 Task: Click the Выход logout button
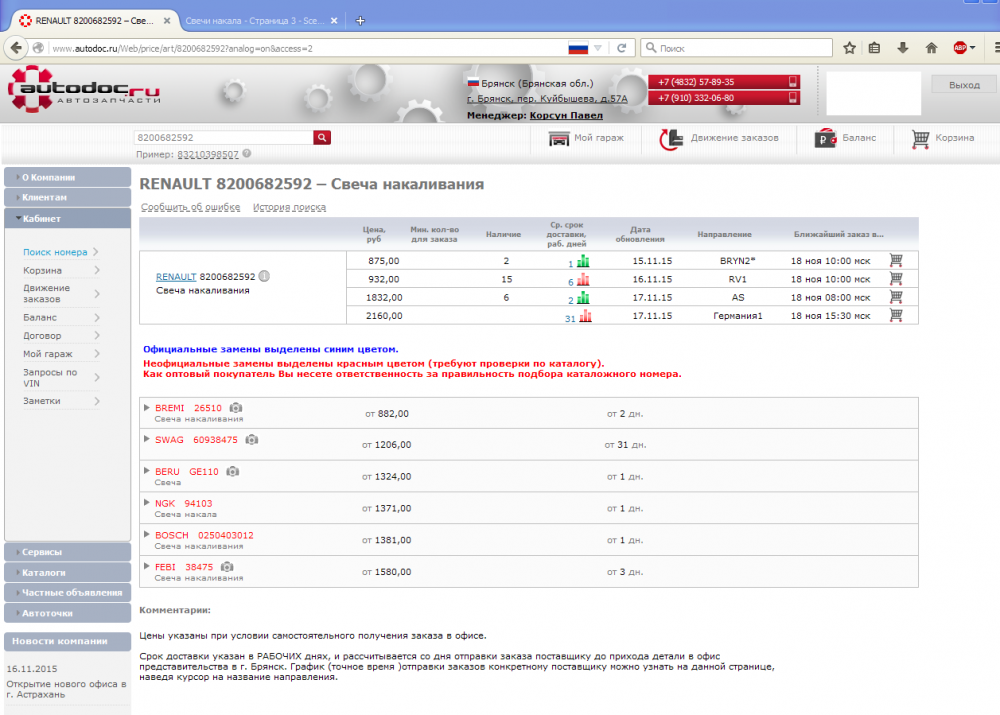(x=964, y=85)
